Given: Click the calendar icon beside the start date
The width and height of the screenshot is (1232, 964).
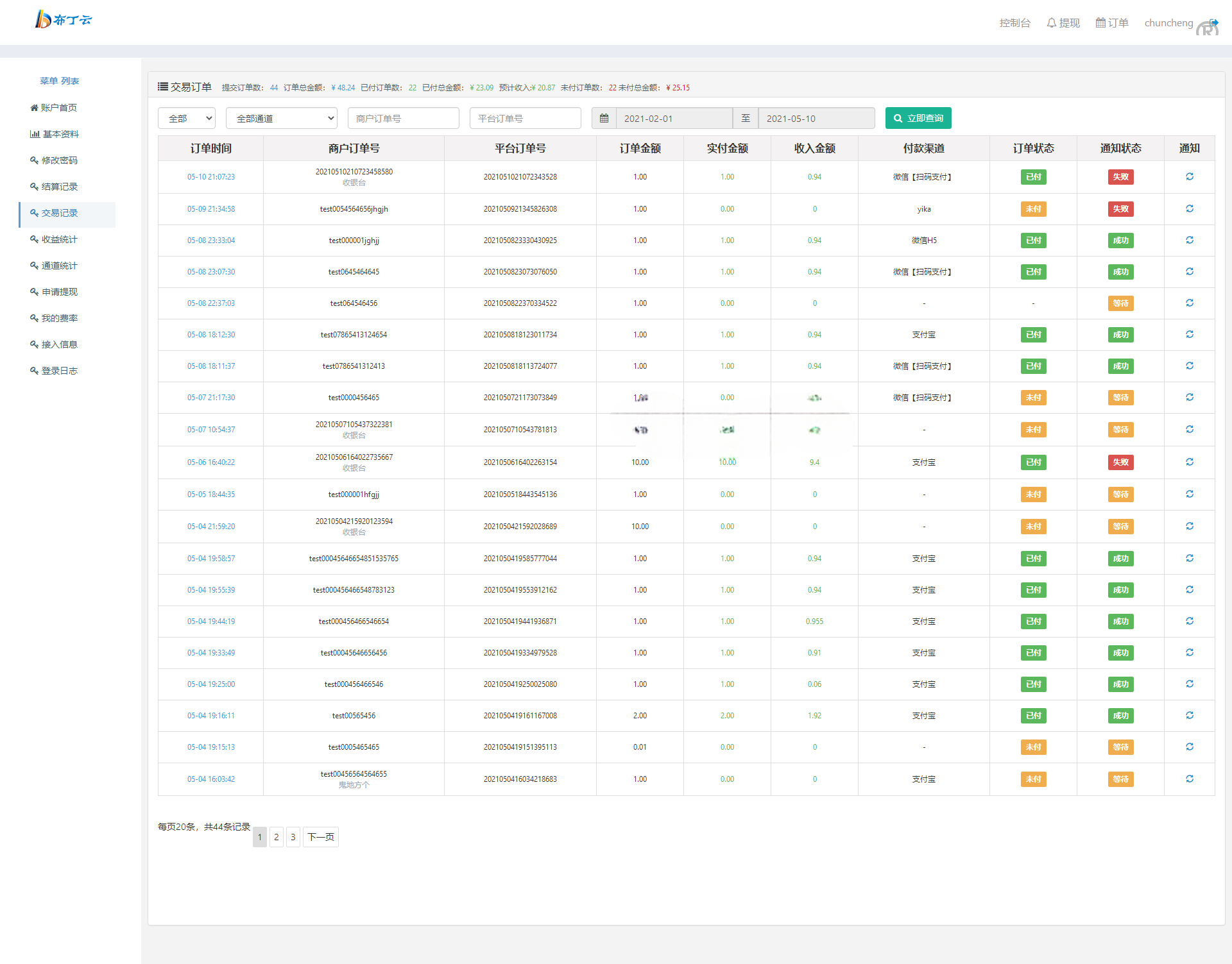Looking at the screenshot, I should point(604,118).
